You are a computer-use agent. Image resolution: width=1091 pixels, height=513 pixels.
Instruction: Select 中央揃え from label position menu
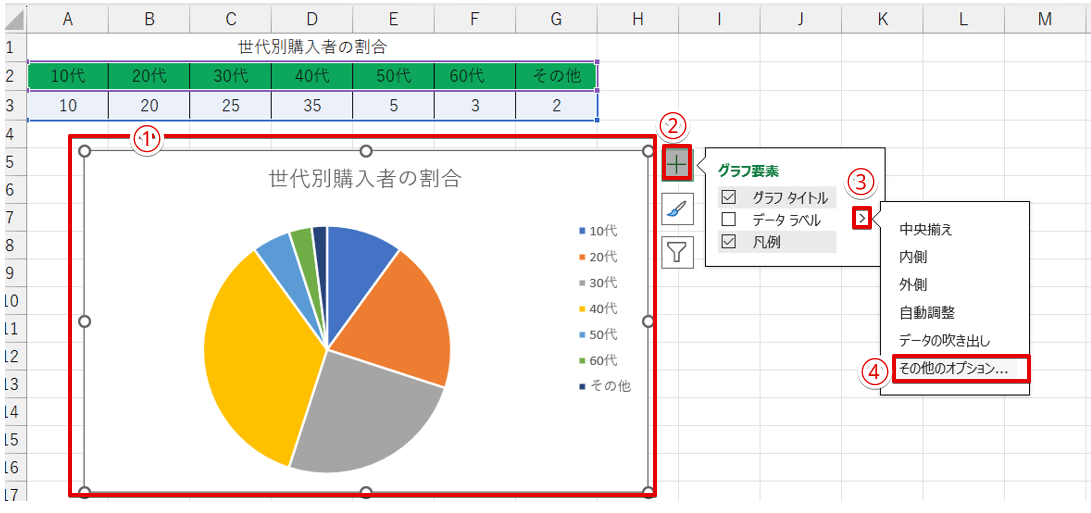[926, 229]
